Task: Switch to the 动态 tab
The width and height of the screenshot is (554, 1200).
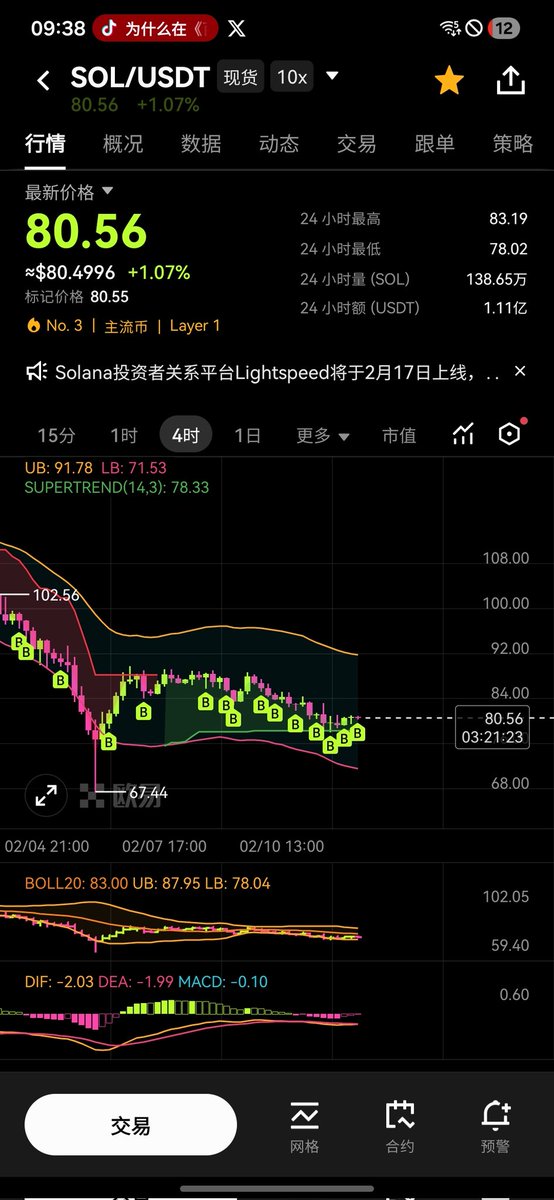Action: [279, 143]
